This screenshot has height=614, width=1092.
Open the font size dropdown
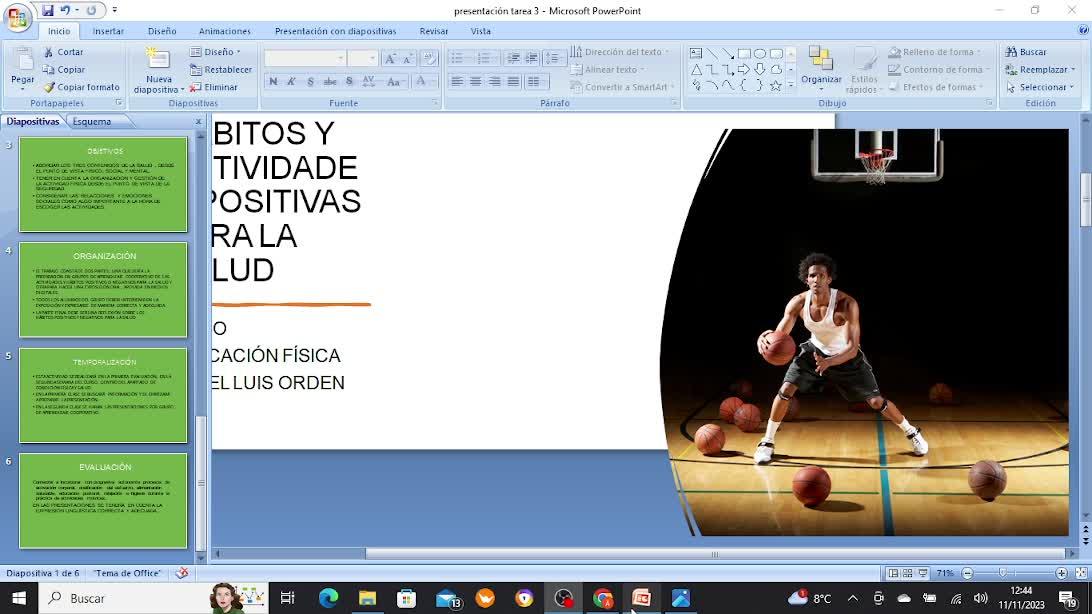coord(373,58)
